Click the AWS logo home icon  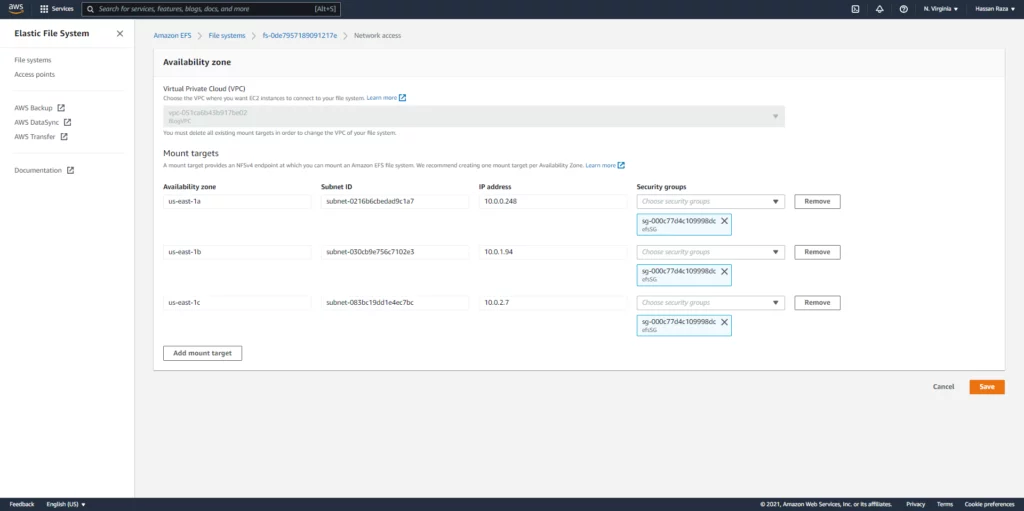16,8
